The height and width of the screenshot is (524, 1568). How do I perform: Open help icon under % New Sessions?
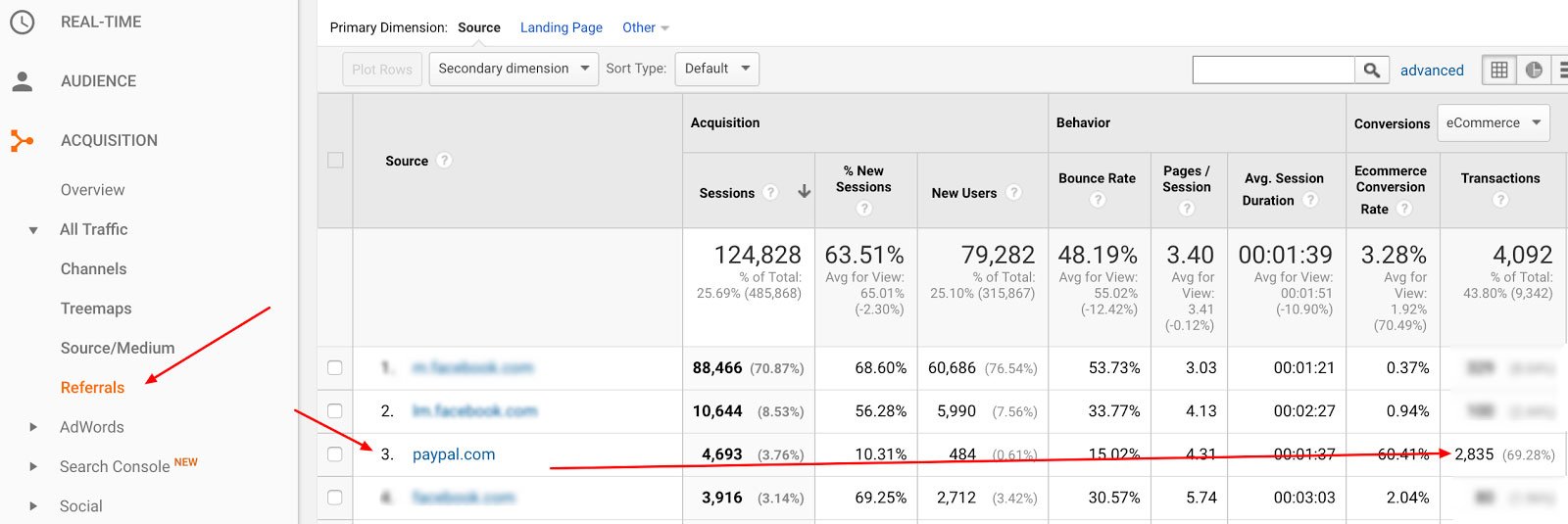(864, 208)
